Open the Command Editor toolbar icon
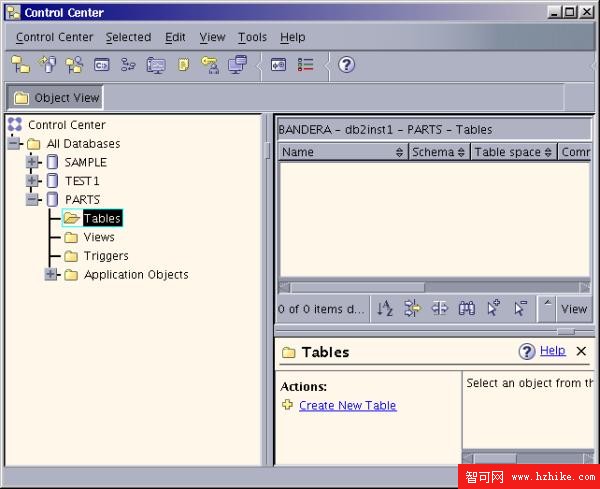Image resolution: width=600 pixels, height=489 pixels. [101, 65]
